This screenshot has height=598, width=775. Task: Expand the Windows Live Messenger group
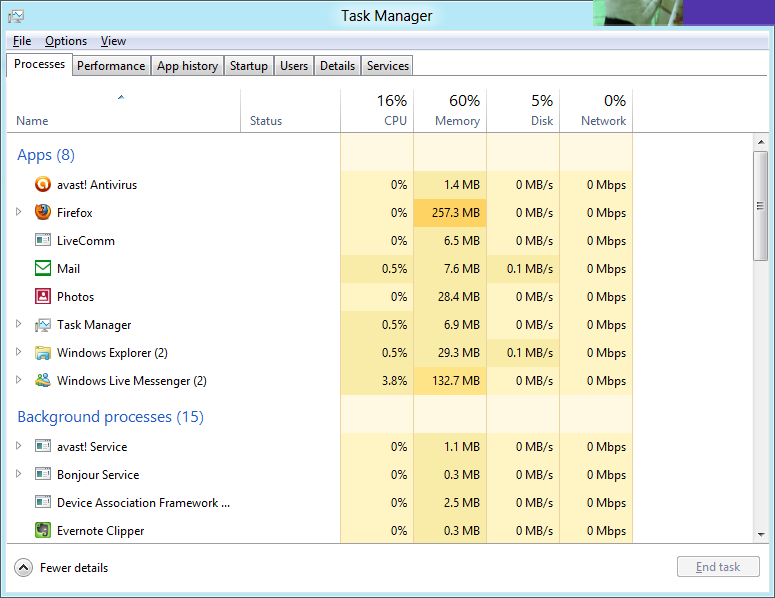(19, 381)
